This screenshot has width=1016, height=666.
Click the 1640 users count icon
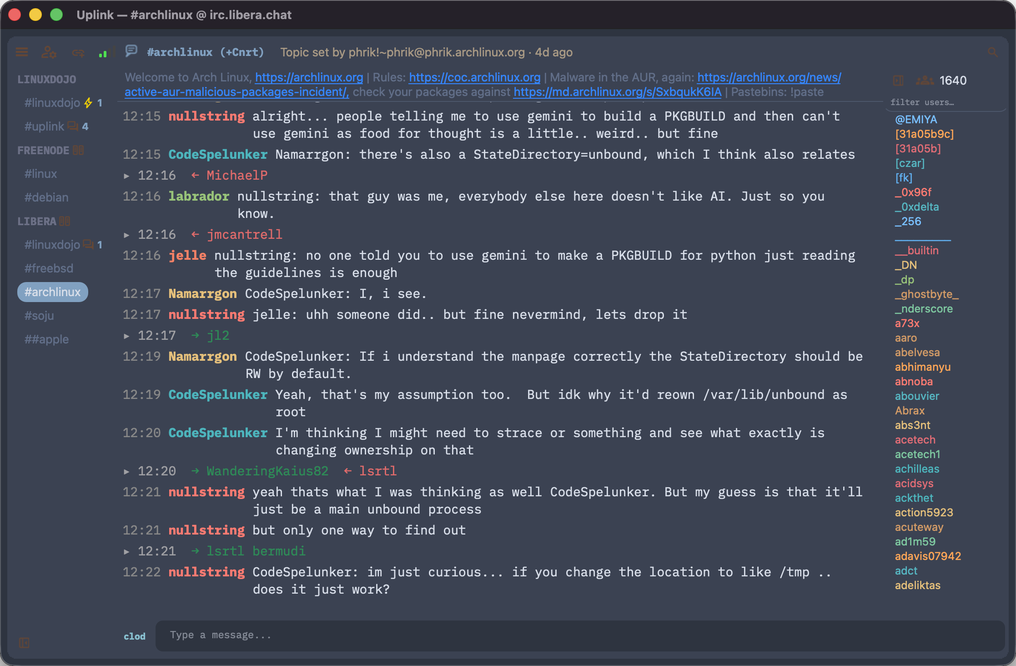pos(925,80)
